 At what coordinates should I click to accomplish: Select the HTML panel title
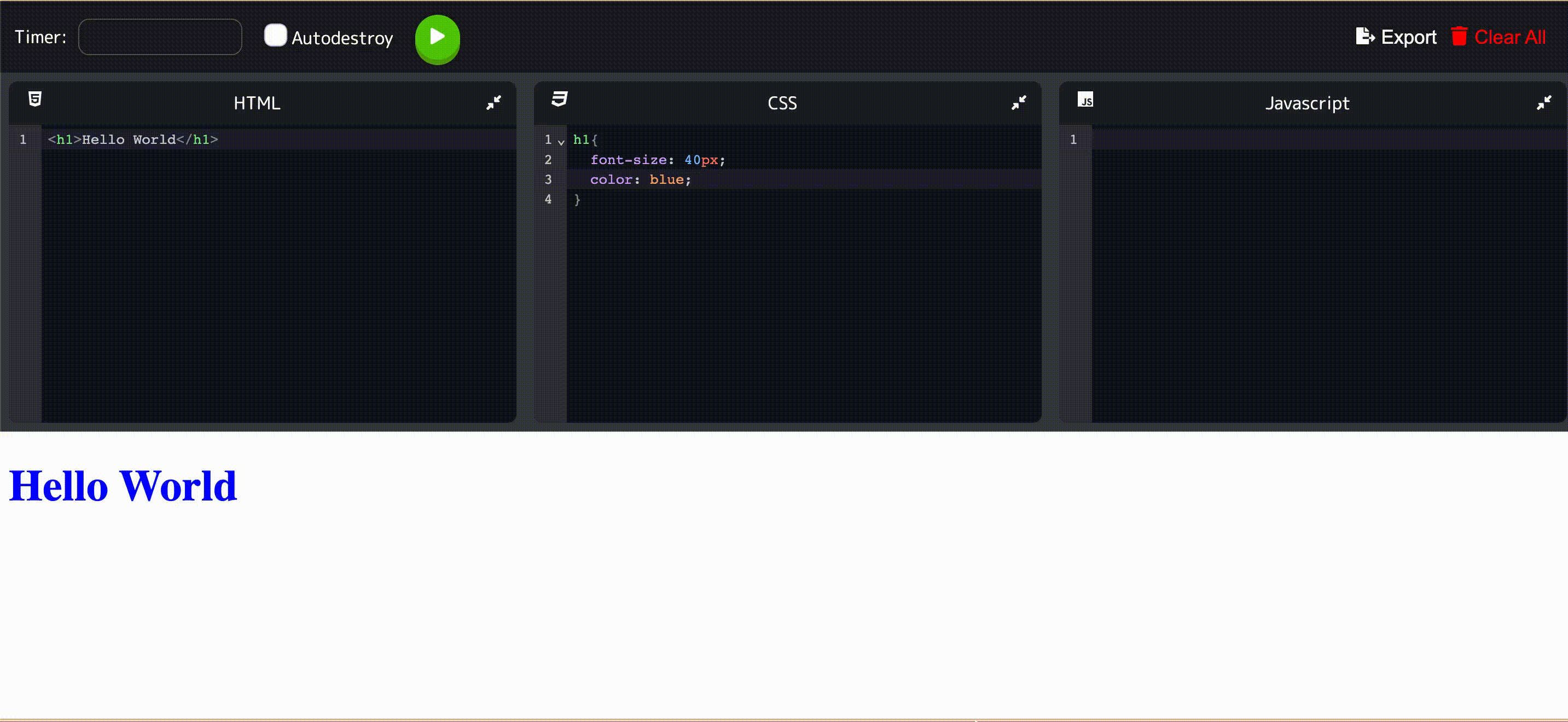pos(257,103)
